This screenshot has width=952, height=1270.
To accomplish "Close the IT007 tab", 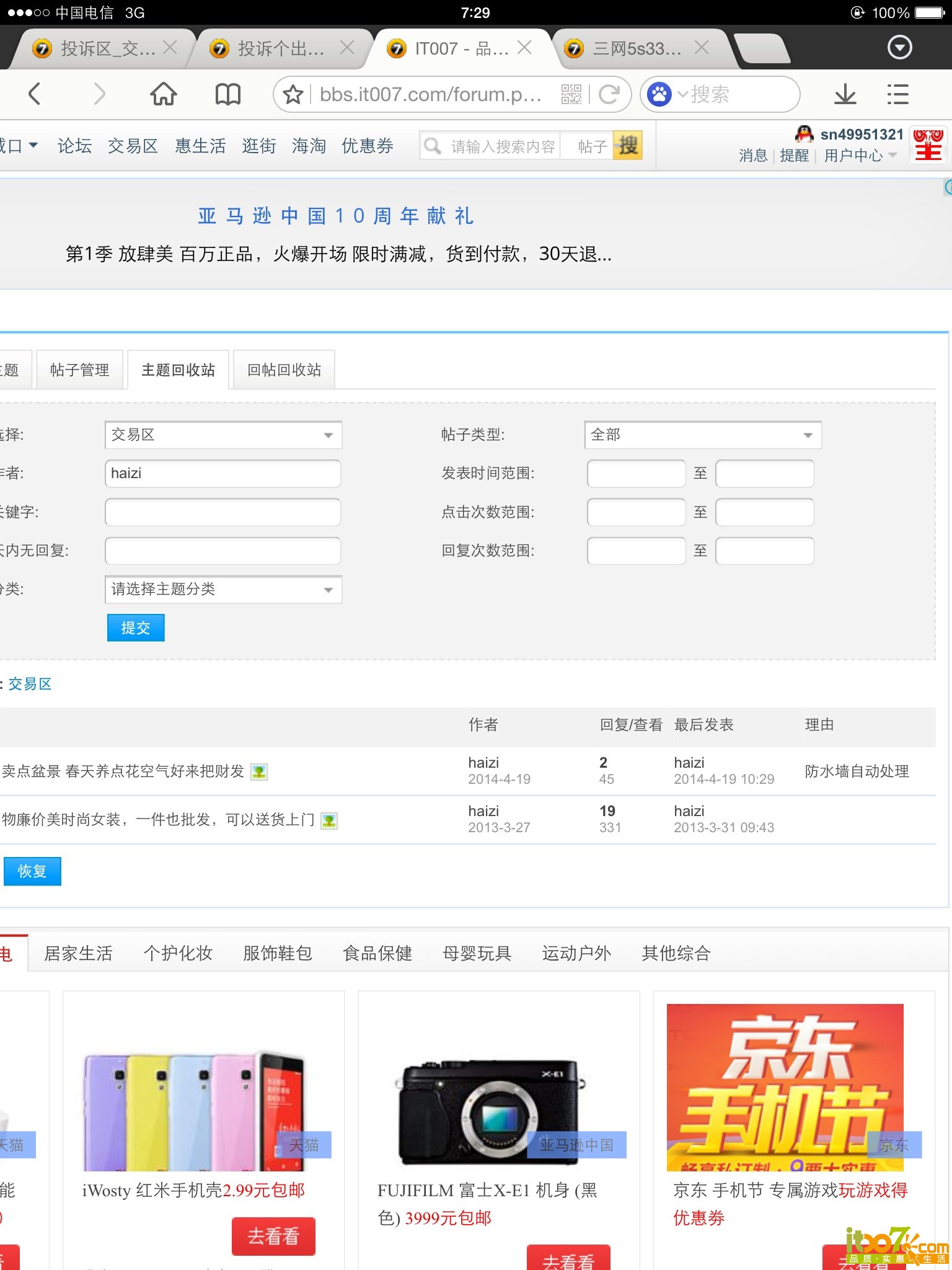I will coord(524,48).
